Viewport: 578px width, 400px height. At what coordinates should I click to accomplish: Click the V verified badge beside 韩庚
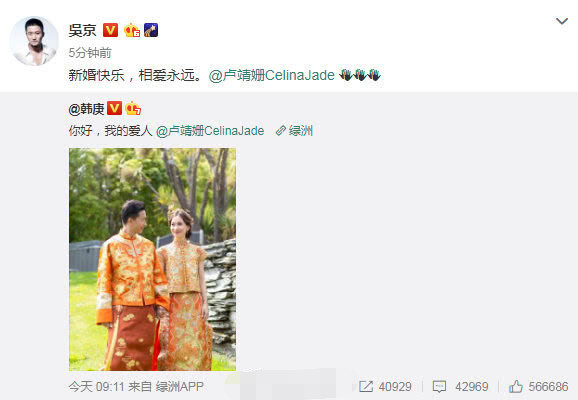pos(114,108)
